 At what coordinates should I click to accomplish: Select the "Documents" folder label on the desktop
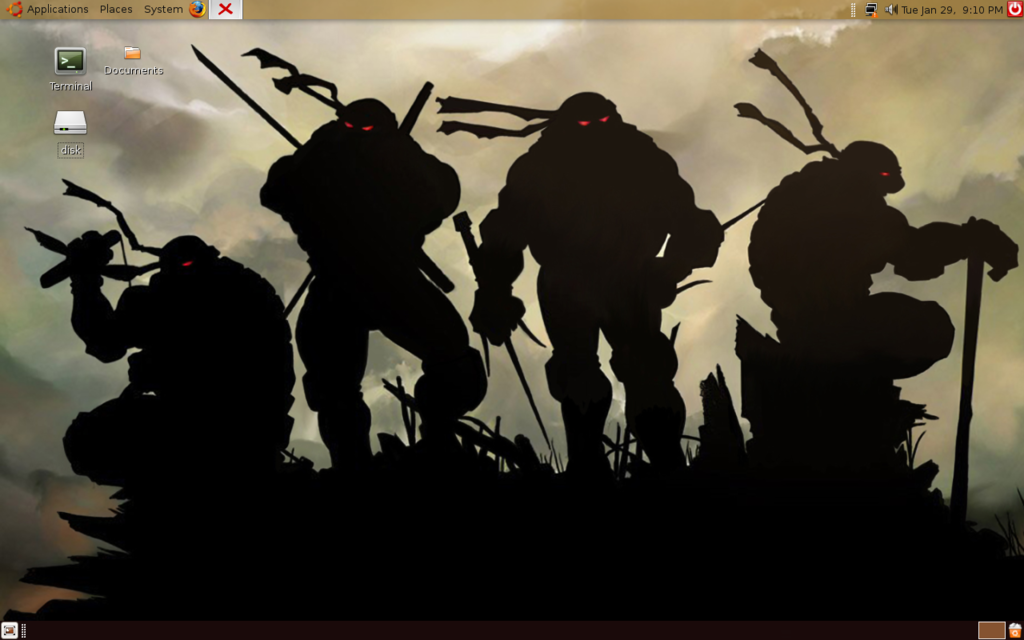click(133, 71)
